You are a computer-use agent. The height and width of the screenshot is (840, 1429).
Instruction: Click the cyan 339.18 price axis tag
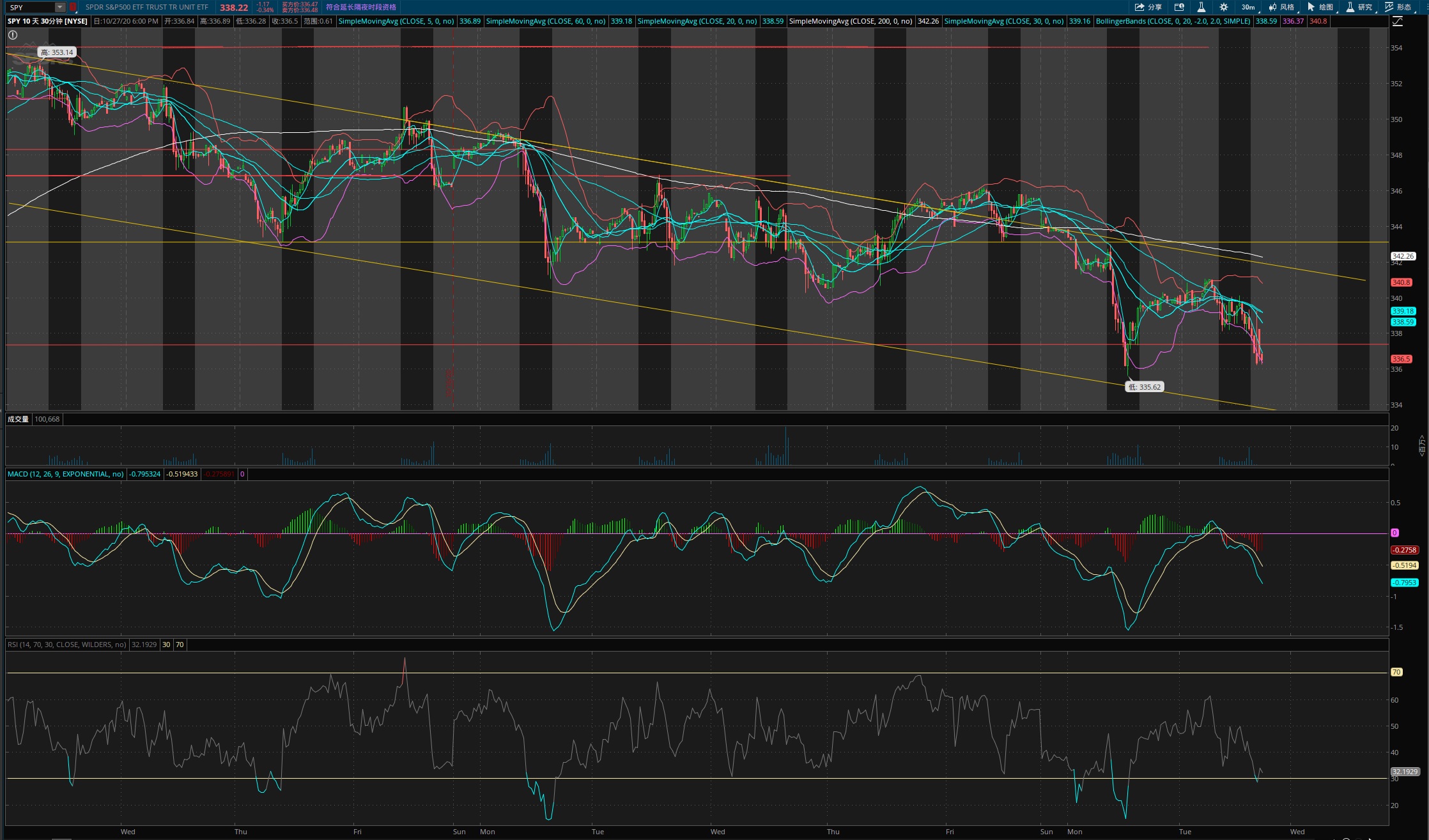[x=1403, y=311]
